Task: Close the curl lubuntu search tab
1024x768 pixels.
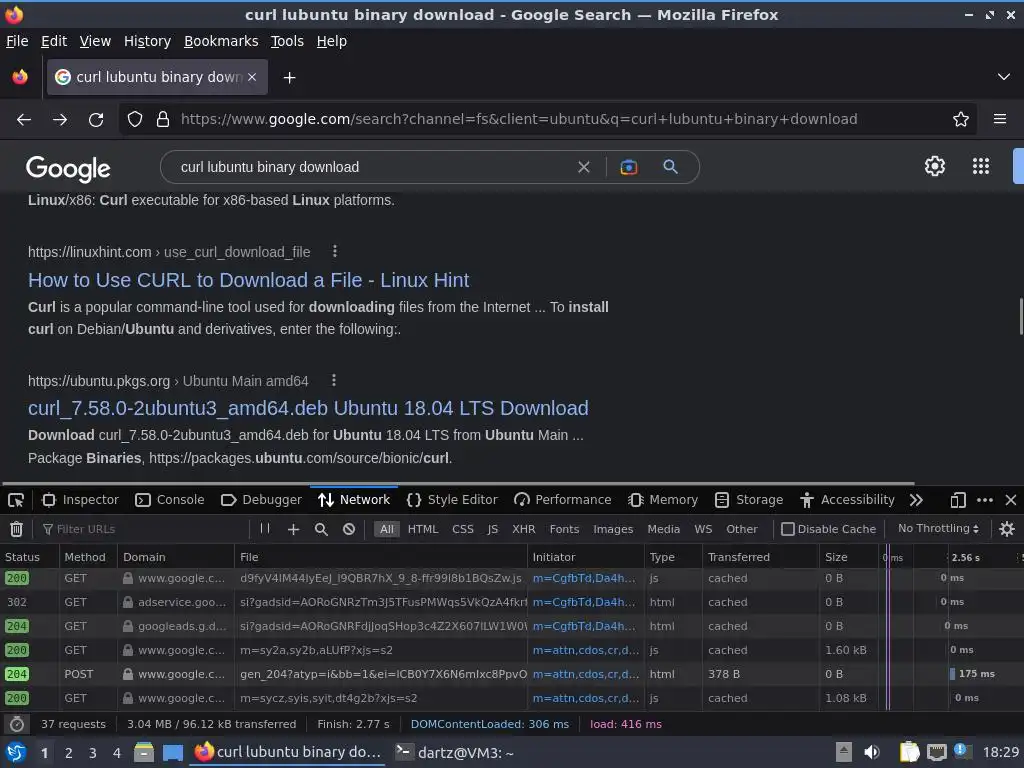Action: click(x=252, y=77)
